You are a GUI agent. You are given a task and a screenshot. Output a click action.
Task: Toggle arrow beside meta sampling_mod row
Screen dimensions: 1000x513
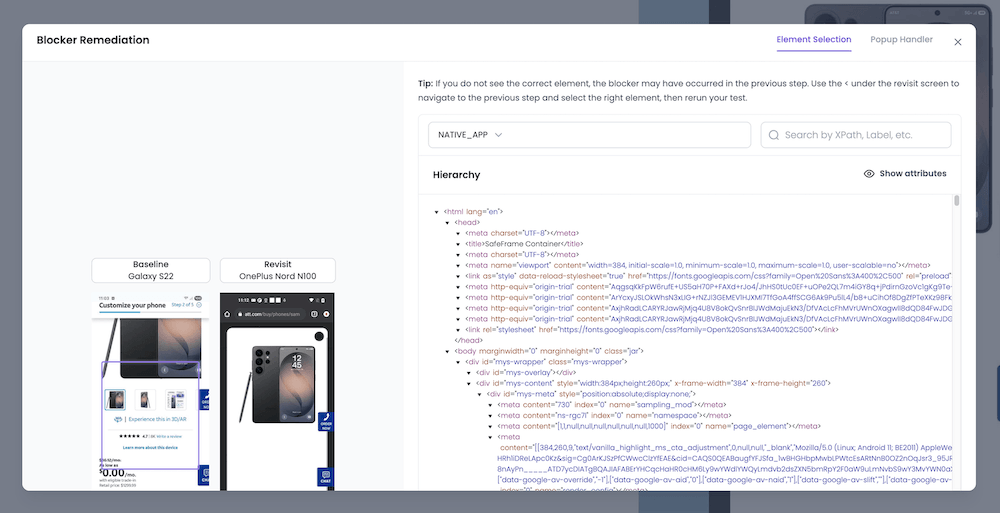[490, 405]
